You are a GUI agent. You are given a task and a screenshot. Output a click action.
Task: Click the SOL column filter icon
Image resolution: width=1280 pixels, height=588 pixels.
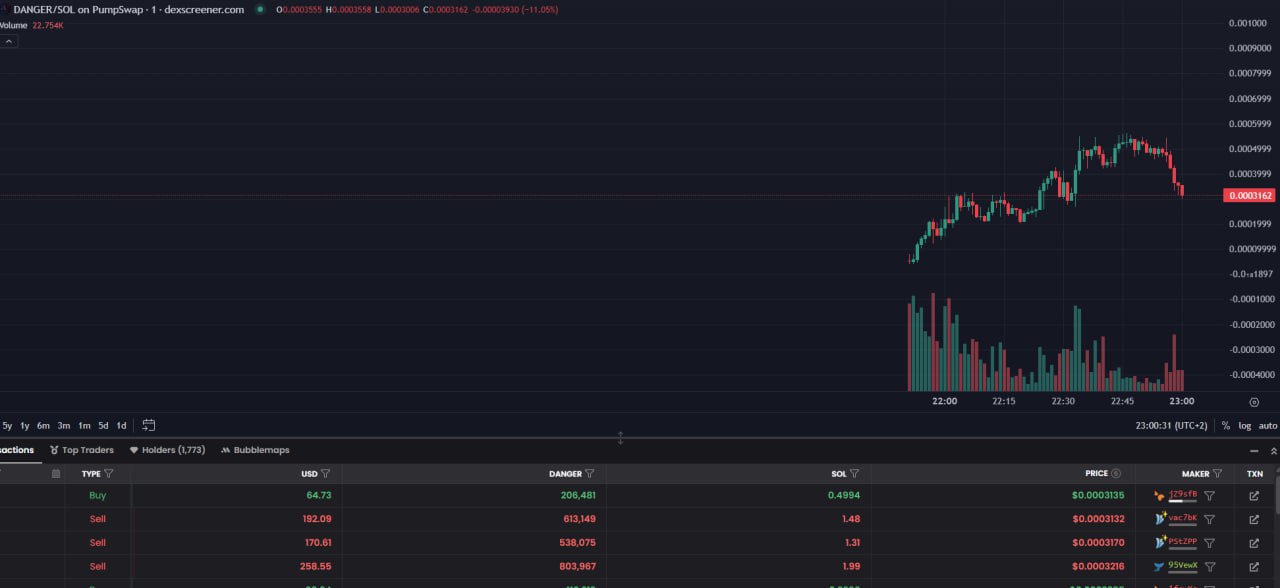click(x=854, y=474)
